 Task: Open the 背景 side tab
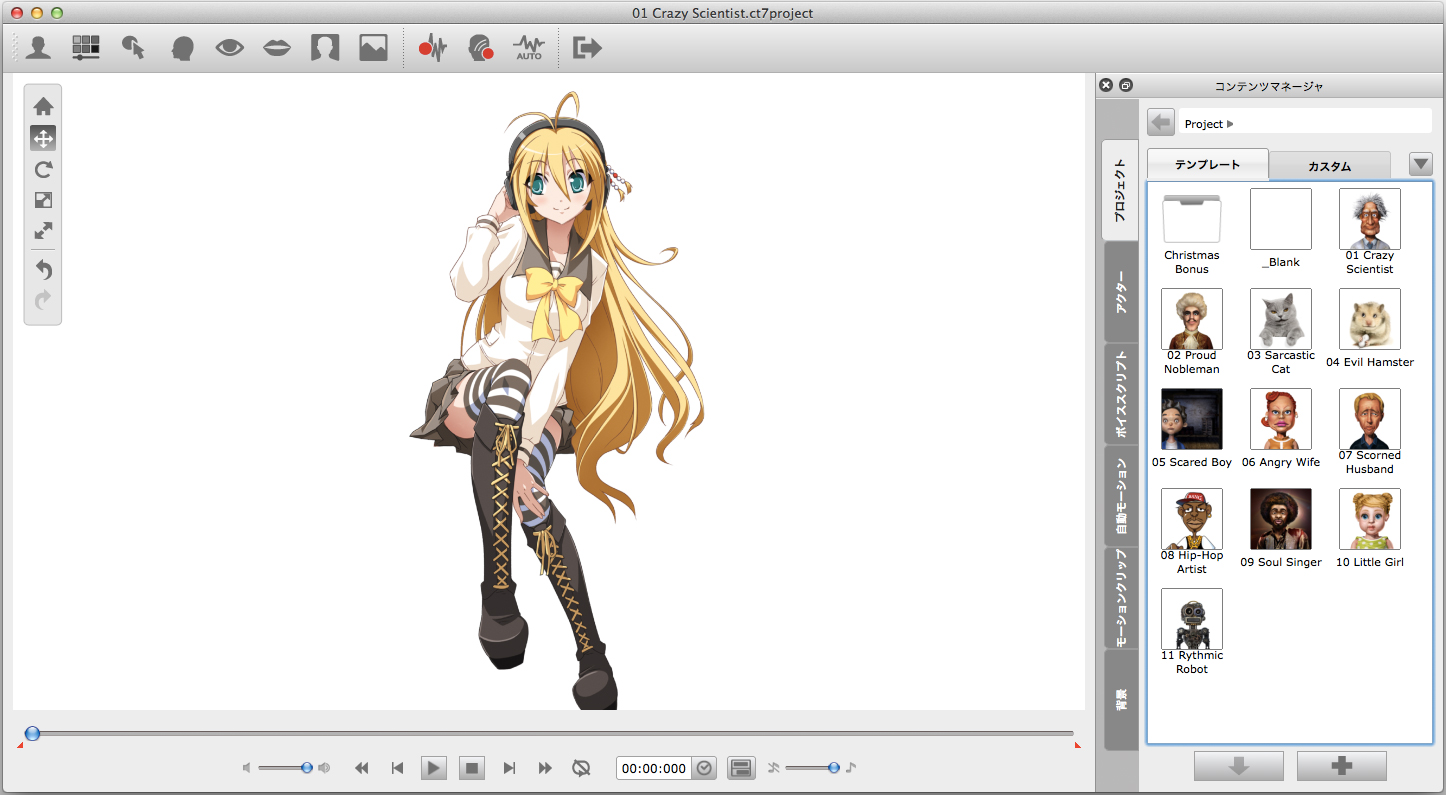pos(1120,699)
